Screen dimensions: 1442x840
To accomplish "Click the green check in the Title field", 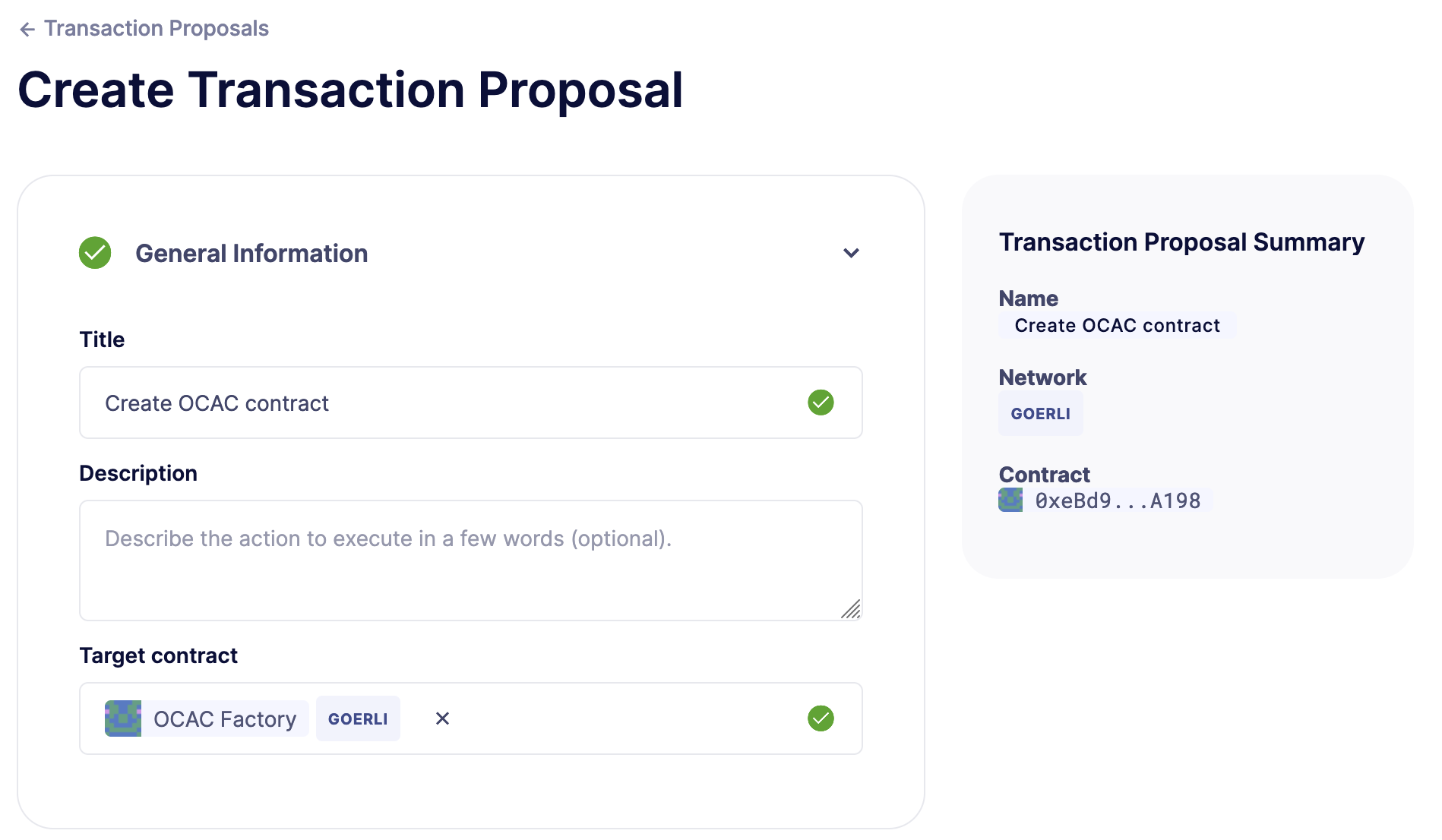I will (x=820, y=403).
